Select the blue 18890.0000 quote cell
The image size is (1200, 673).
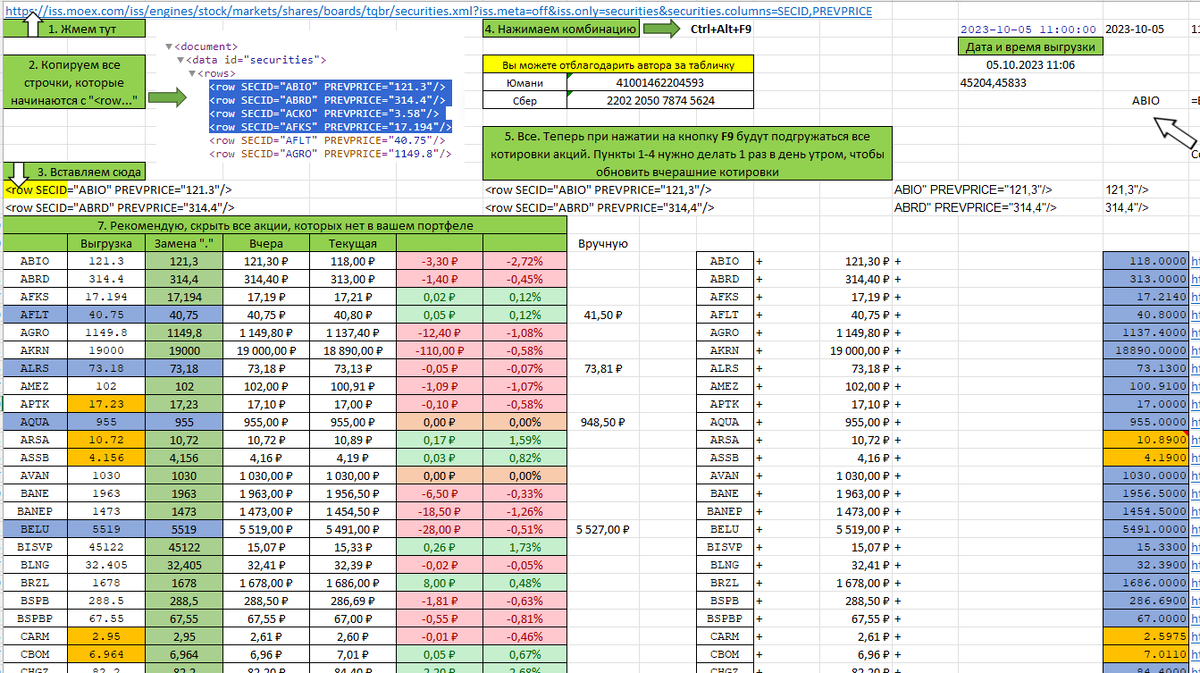pyautogui.click(x=1147, y=351)
